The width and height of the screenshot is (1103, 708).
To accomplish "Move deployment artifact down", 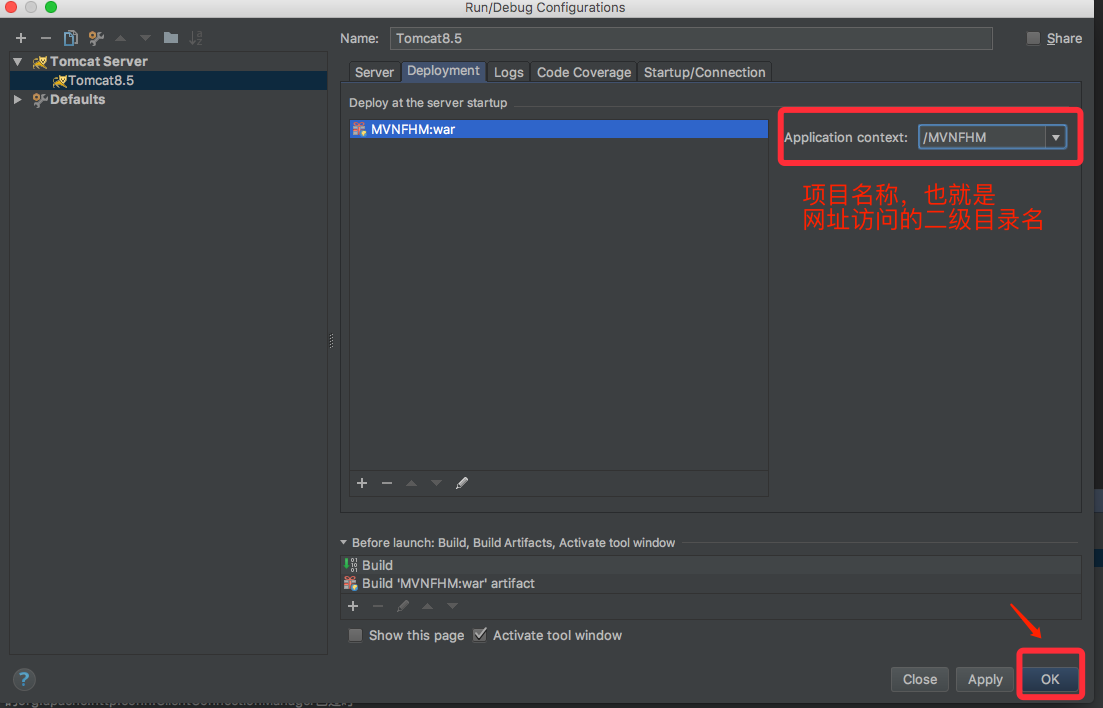I will pyautogui.click(x=436, y=483).
